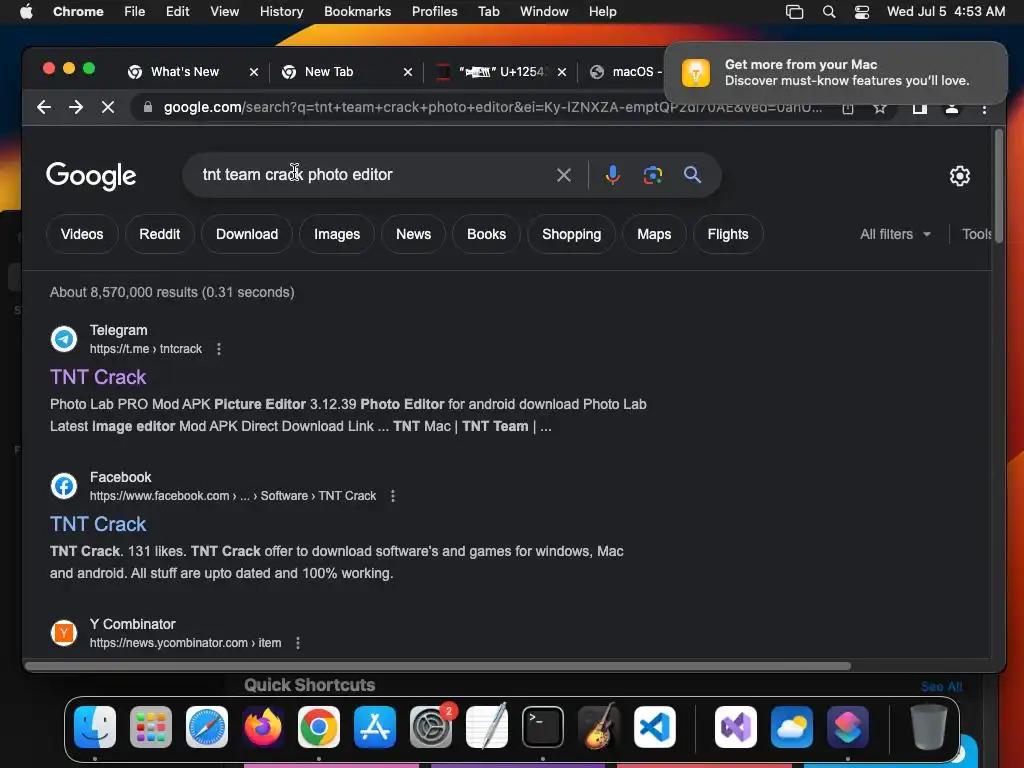Click the address bar URL
The width and height of the screenshot is (1024, 768).
492,108
